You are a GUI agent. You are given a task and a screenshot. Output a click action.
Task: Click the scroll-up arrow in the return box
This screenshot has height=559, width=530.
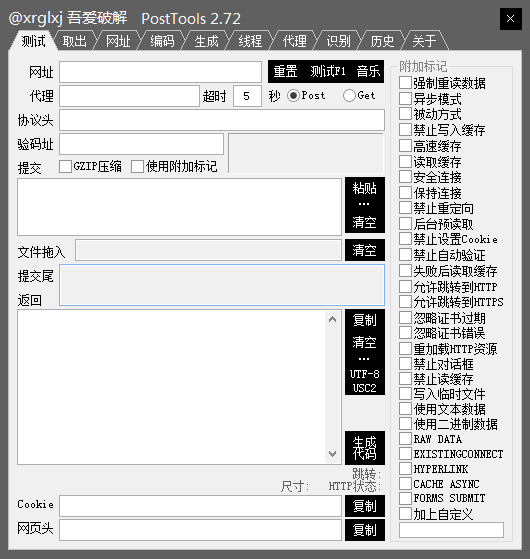[x=333, y=319]
